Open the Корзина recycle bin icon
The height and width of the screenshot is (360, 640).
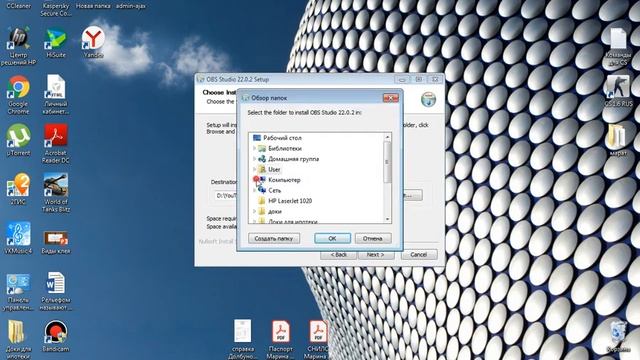(618, 333)
